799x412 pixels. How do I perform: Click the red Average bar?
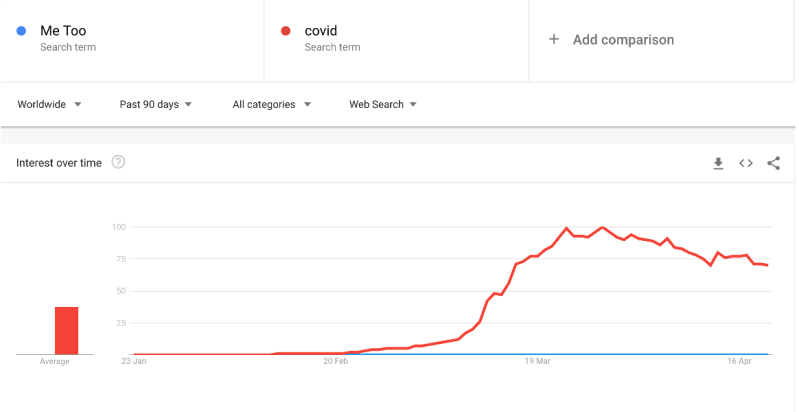pos(66,330)
